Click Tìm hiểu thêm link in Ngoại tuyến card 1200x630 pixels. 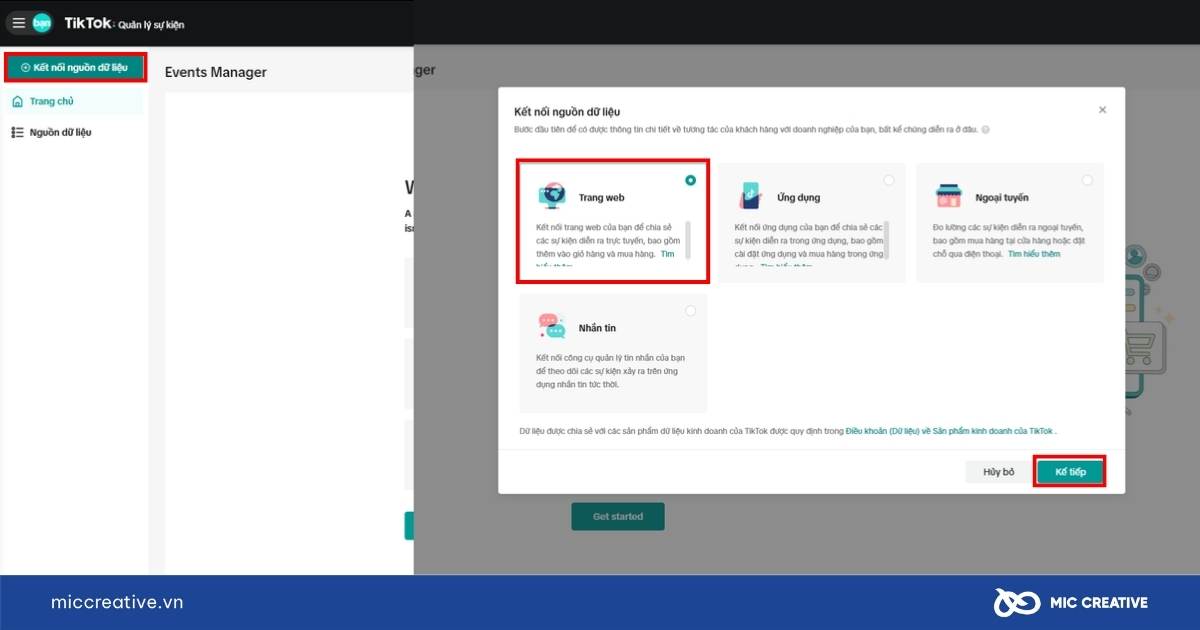point(1034,254)
